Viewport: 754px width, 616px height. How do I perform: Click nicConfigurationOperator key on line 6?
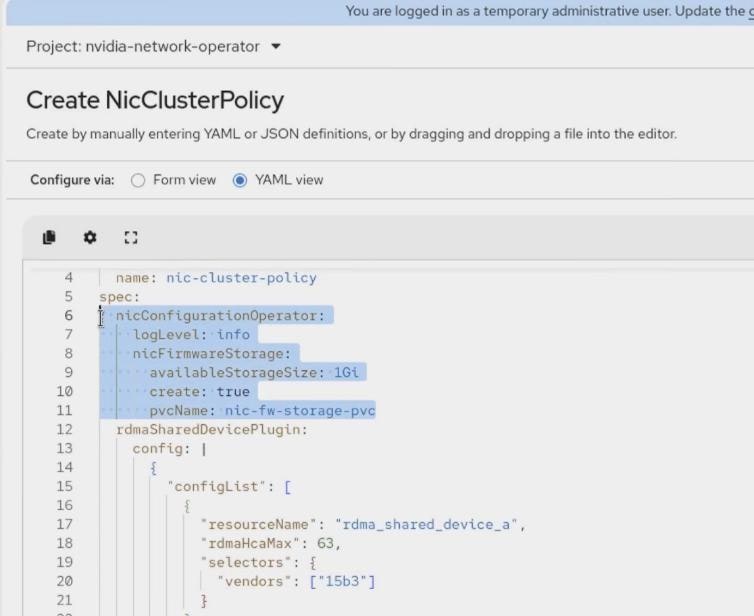tap(220, 316)
